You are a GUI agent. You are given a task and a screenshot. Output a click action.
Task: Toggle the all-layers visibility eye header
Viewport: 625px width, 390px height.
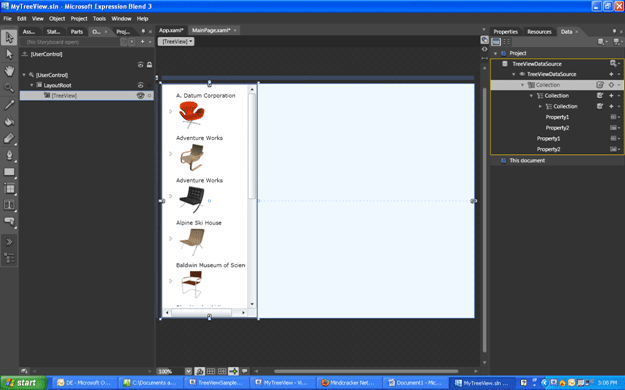(140, 65)
